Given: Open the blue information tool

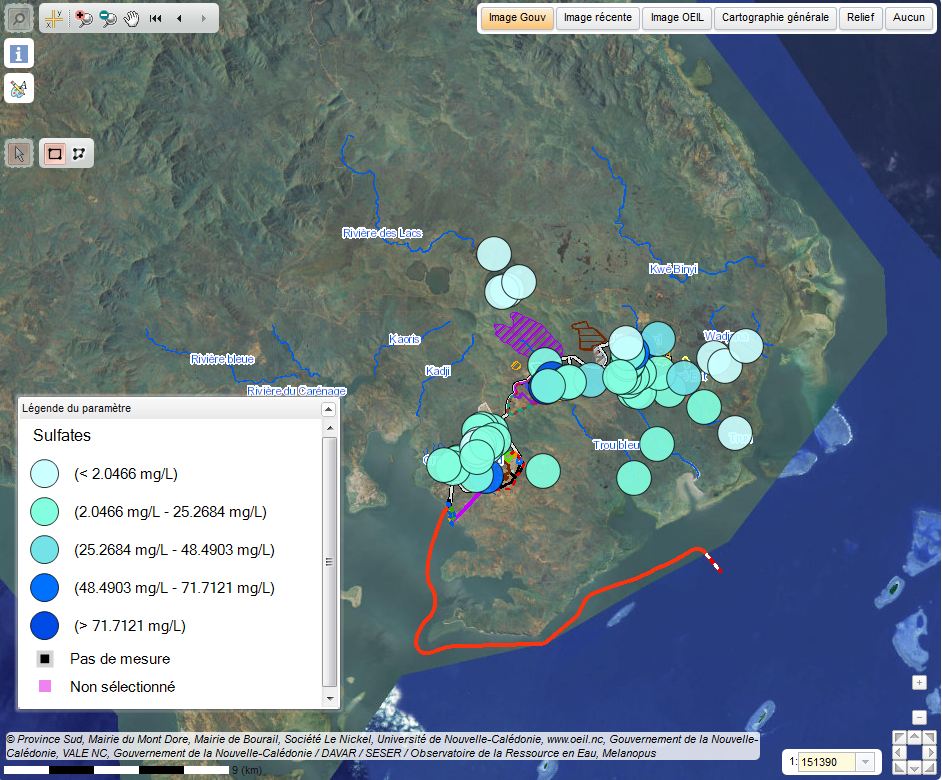Looking at the screenshot, I should tap(19, 54).
